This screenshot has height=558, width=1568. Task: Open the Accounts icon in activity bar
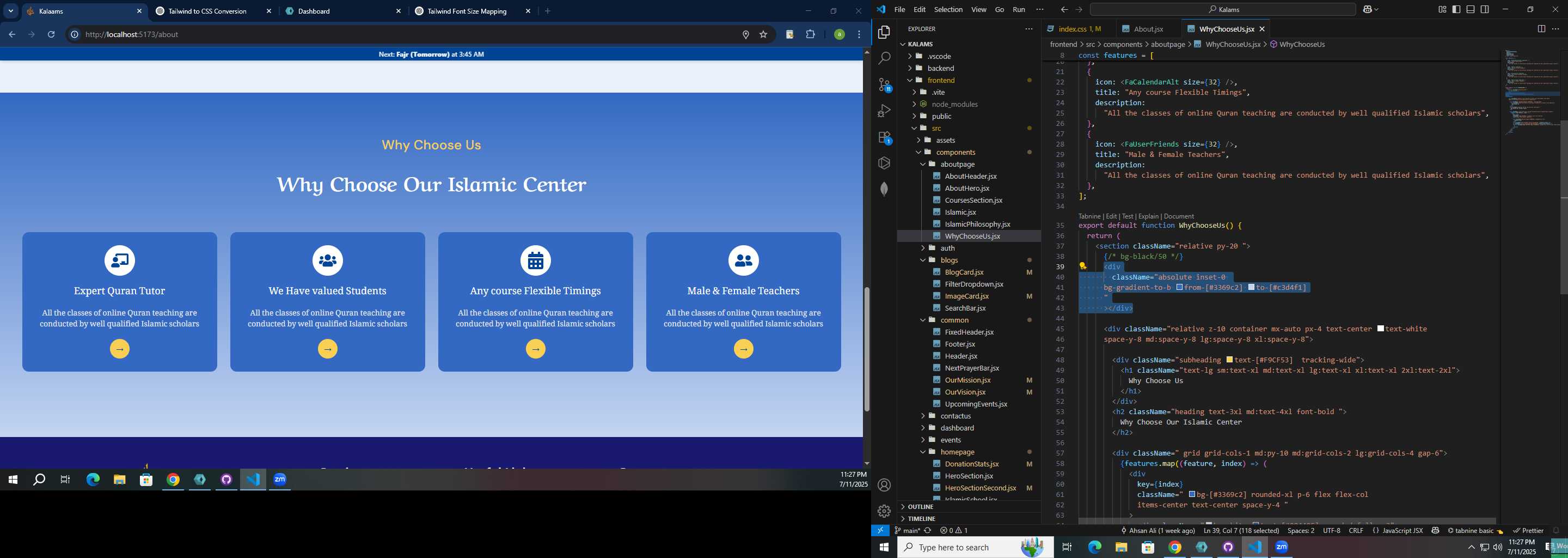tap(884, 485)
